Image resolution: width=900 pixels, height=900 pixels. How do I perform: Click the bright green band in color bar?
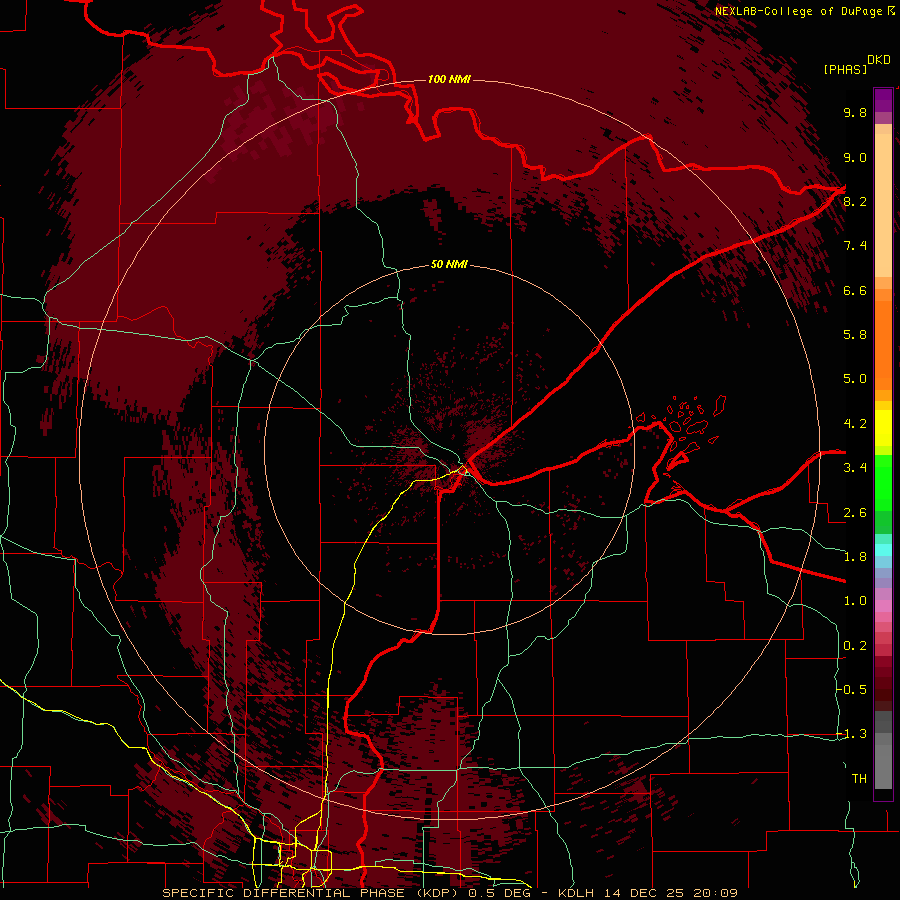(x=883, y=482)
